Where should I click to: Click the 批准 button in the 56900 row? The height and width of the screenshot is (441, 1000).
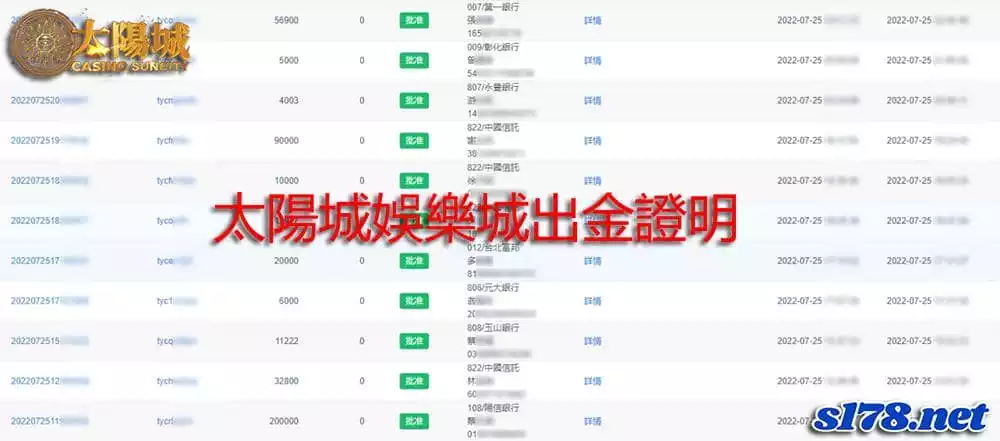[x=414, y=20]
